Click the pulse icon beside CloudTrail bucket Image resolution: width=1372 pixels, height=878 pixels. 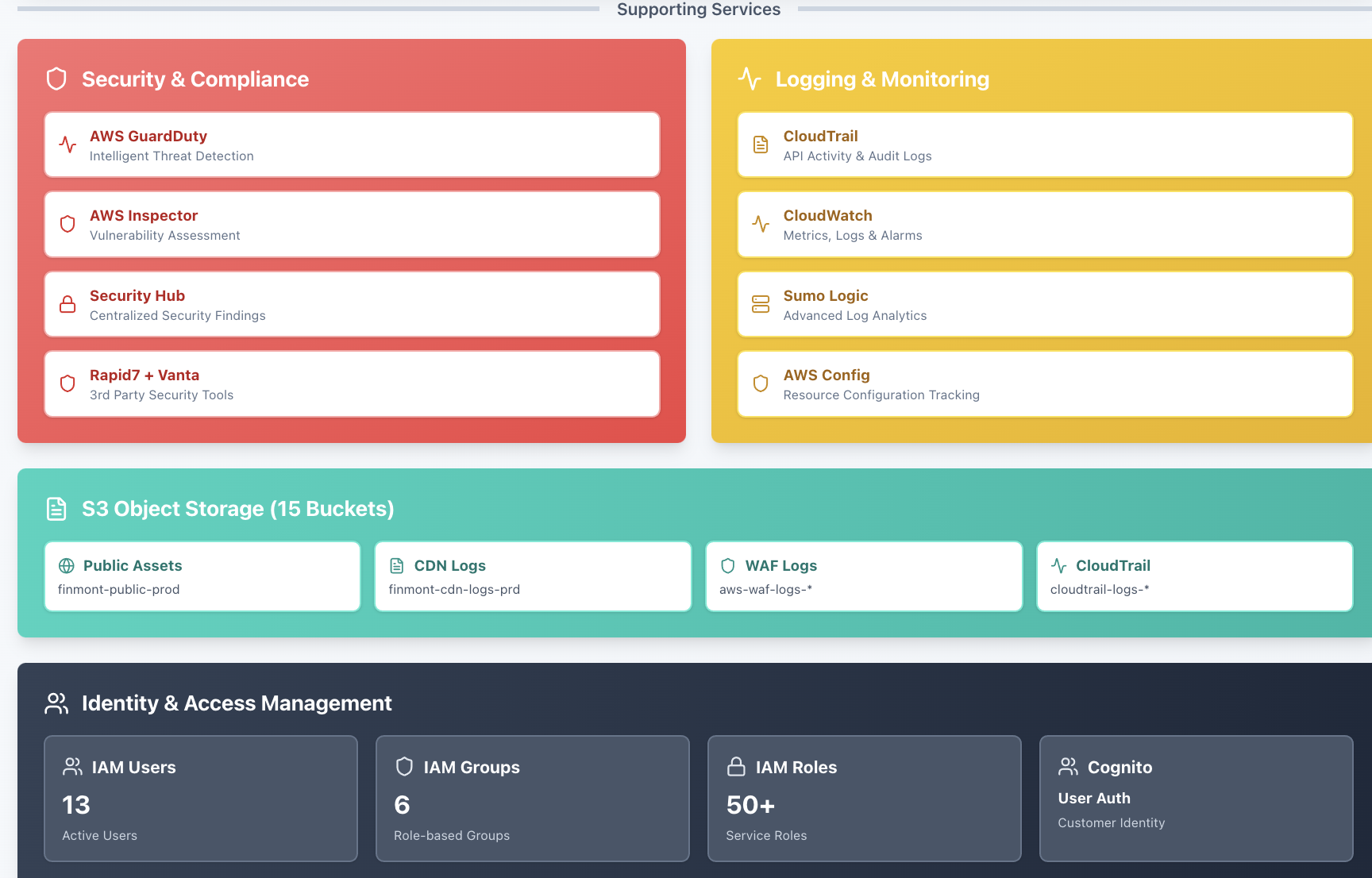click(1059, 565)
